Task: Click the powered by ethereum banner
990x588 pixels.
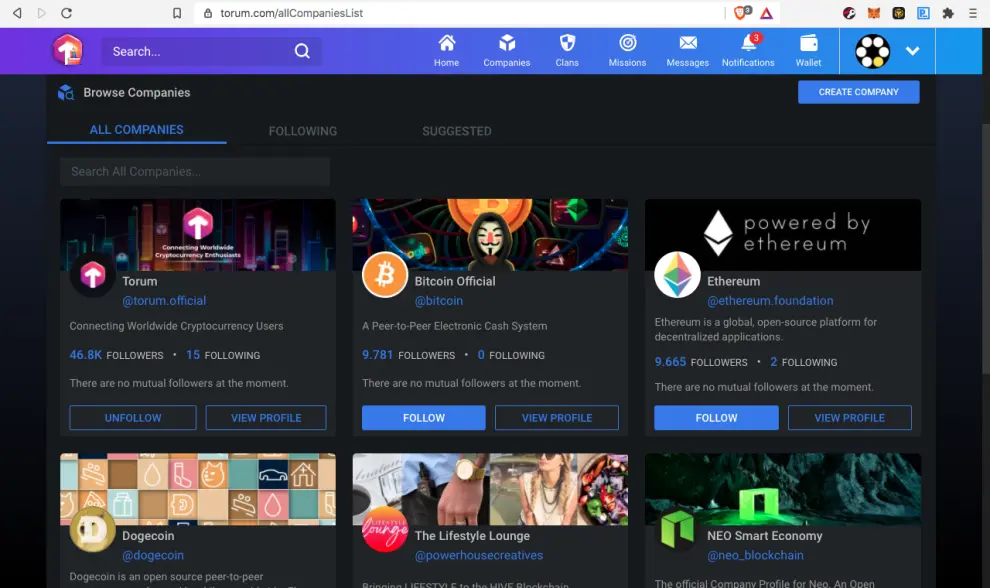Action: [x=783, y=235]
